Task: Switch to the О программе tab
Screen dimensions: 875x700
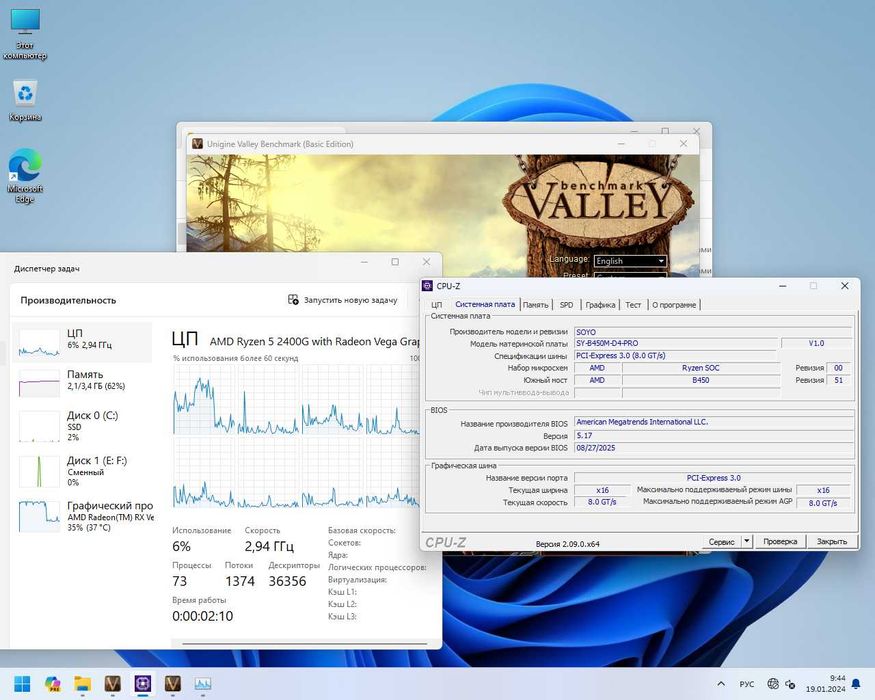Action: [674, 305]
